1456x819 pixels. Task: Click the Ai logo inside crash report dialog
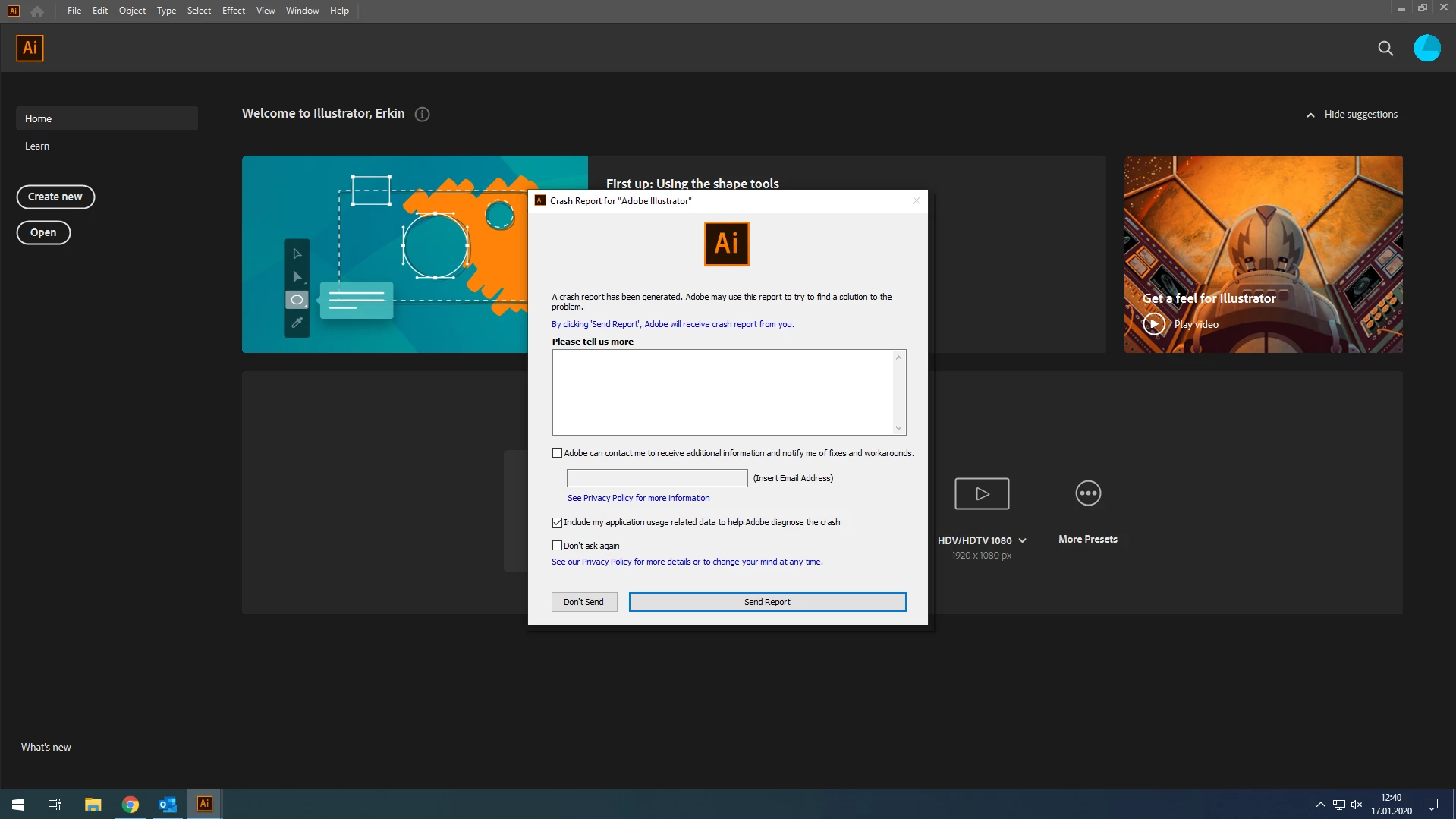pos(727,244)
